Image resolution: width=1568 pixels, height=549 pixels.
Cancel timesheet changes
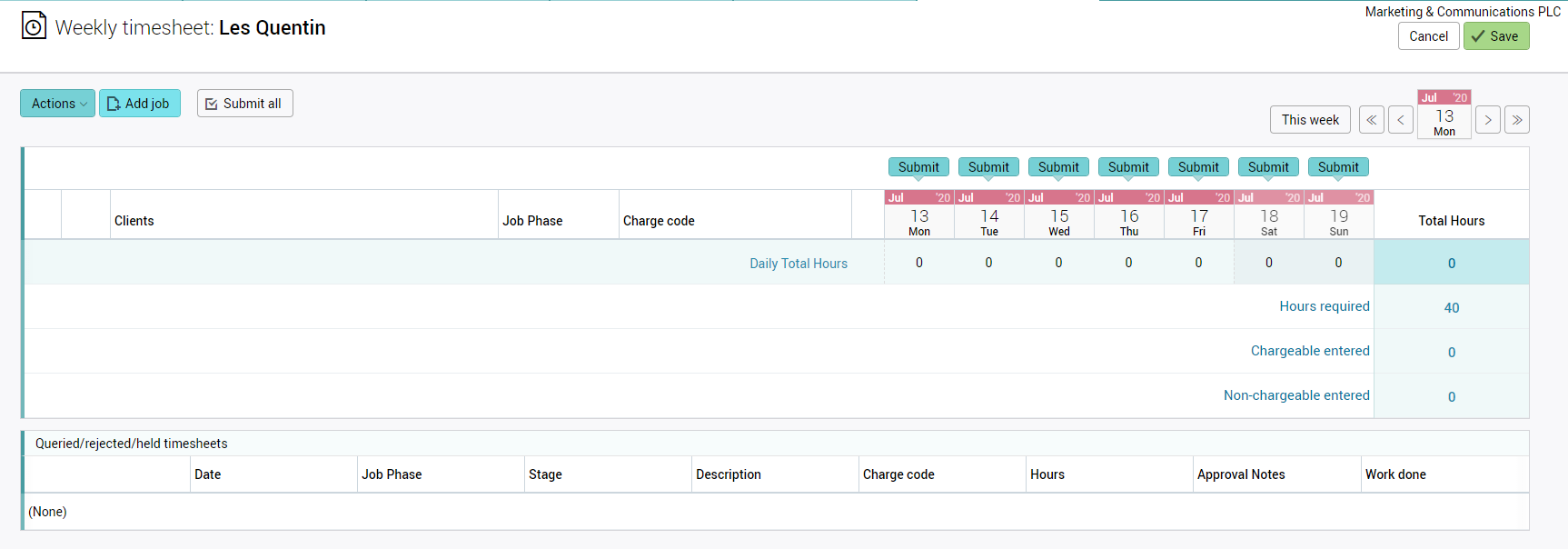[x=1428, y=36]
